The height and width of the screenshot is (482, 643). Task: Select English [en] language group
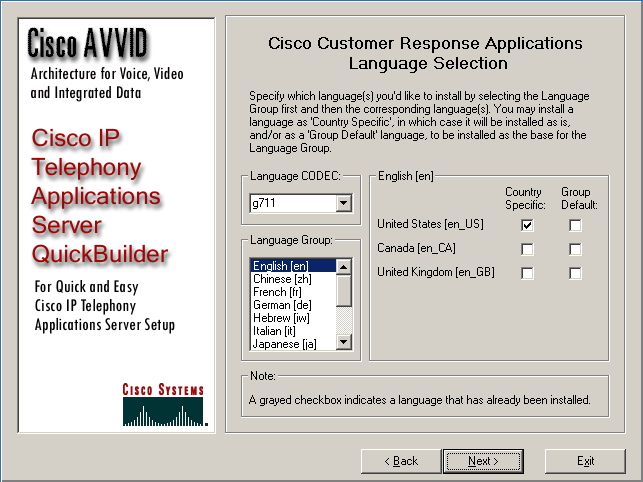[x=293, y=266]
